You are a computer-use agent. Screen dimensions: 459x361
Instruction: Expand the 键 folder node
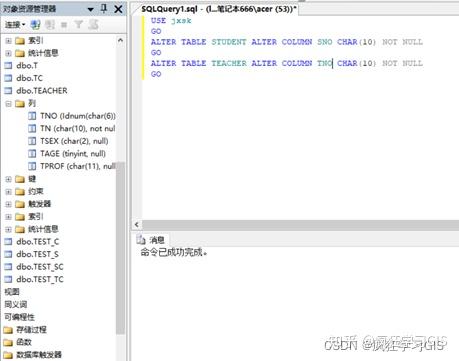[x=8, y=179]
